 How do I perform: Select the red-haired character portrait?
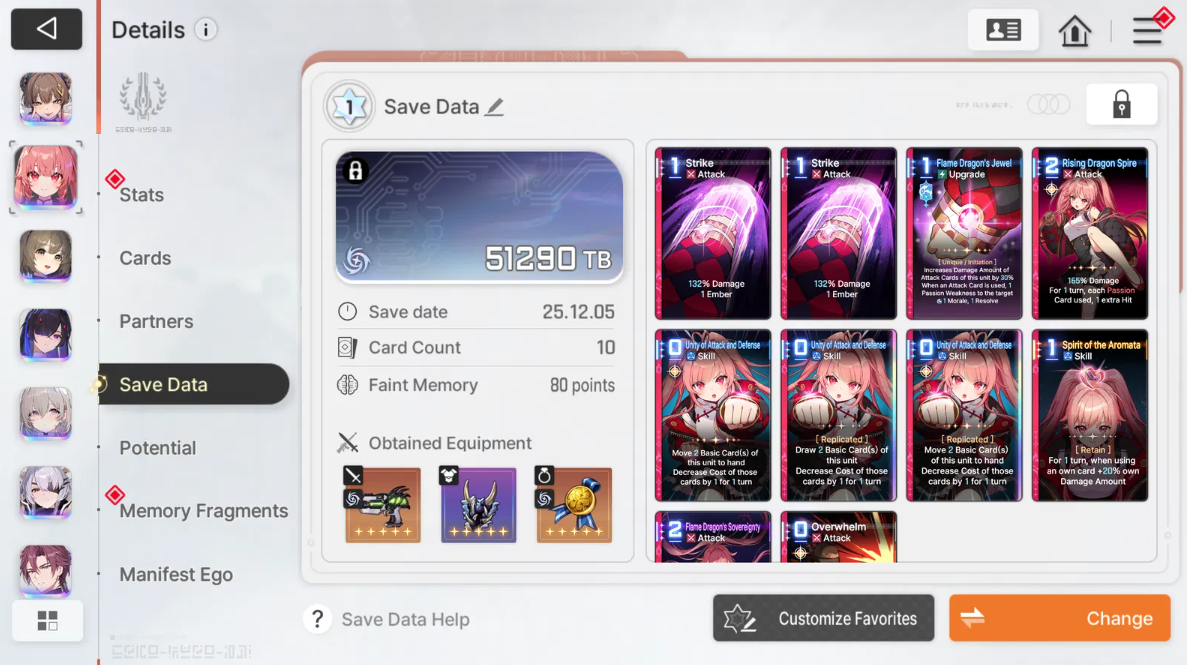tap(45, 178)
